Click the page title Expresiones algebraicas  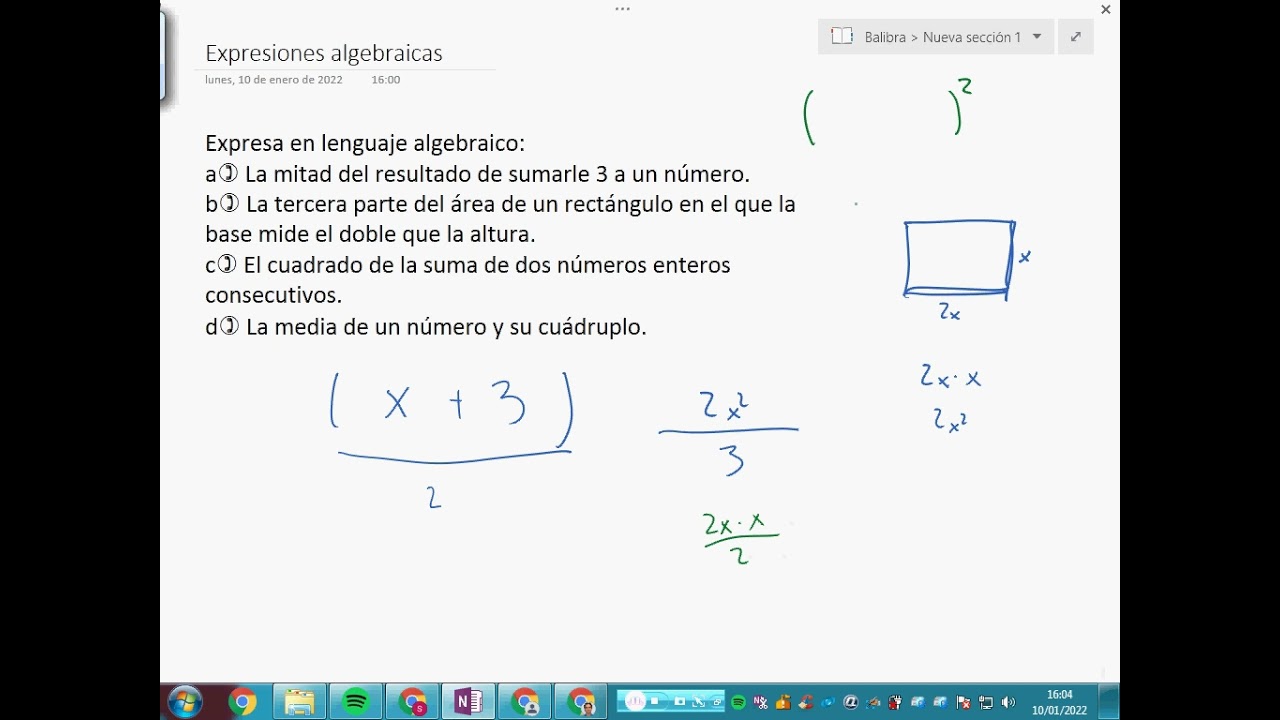324,53
